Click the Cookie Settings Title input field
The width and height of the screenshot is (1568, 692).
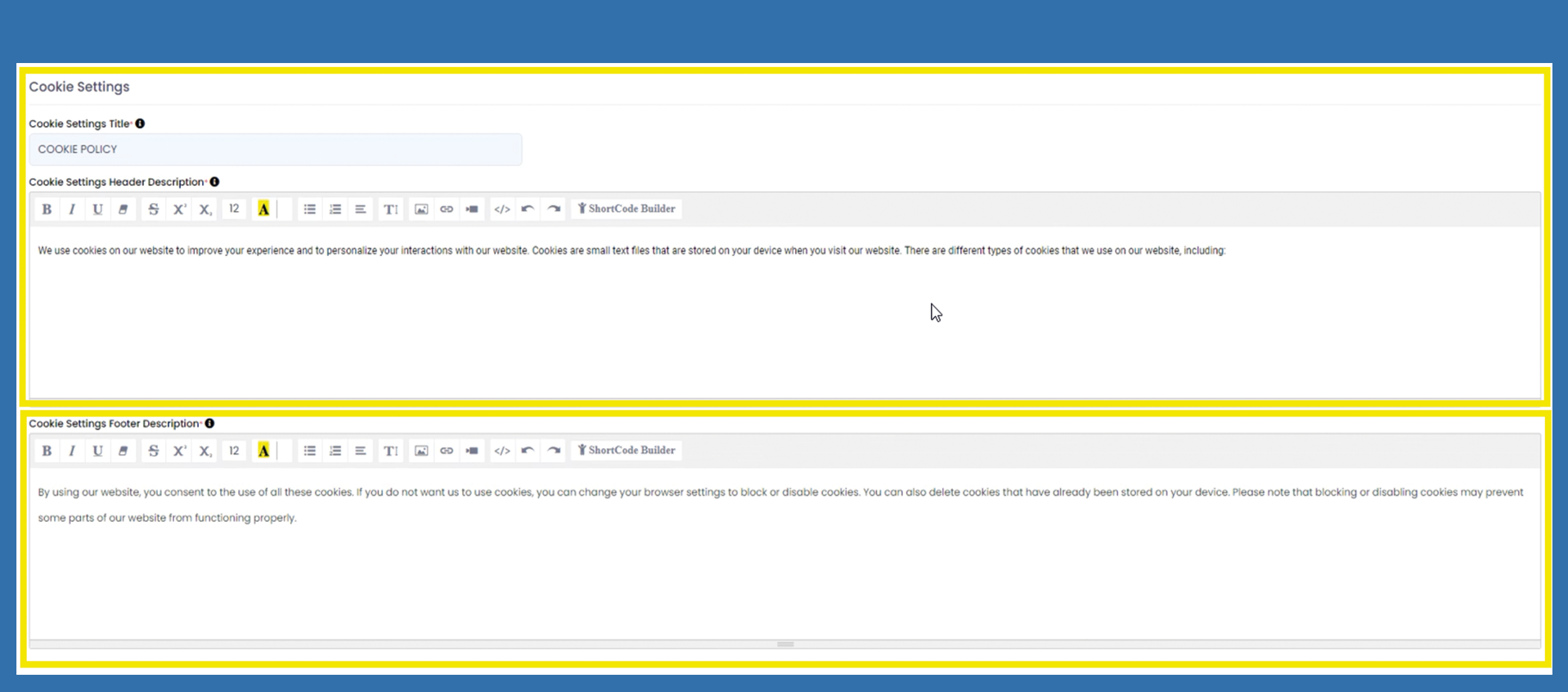(276, 150)
